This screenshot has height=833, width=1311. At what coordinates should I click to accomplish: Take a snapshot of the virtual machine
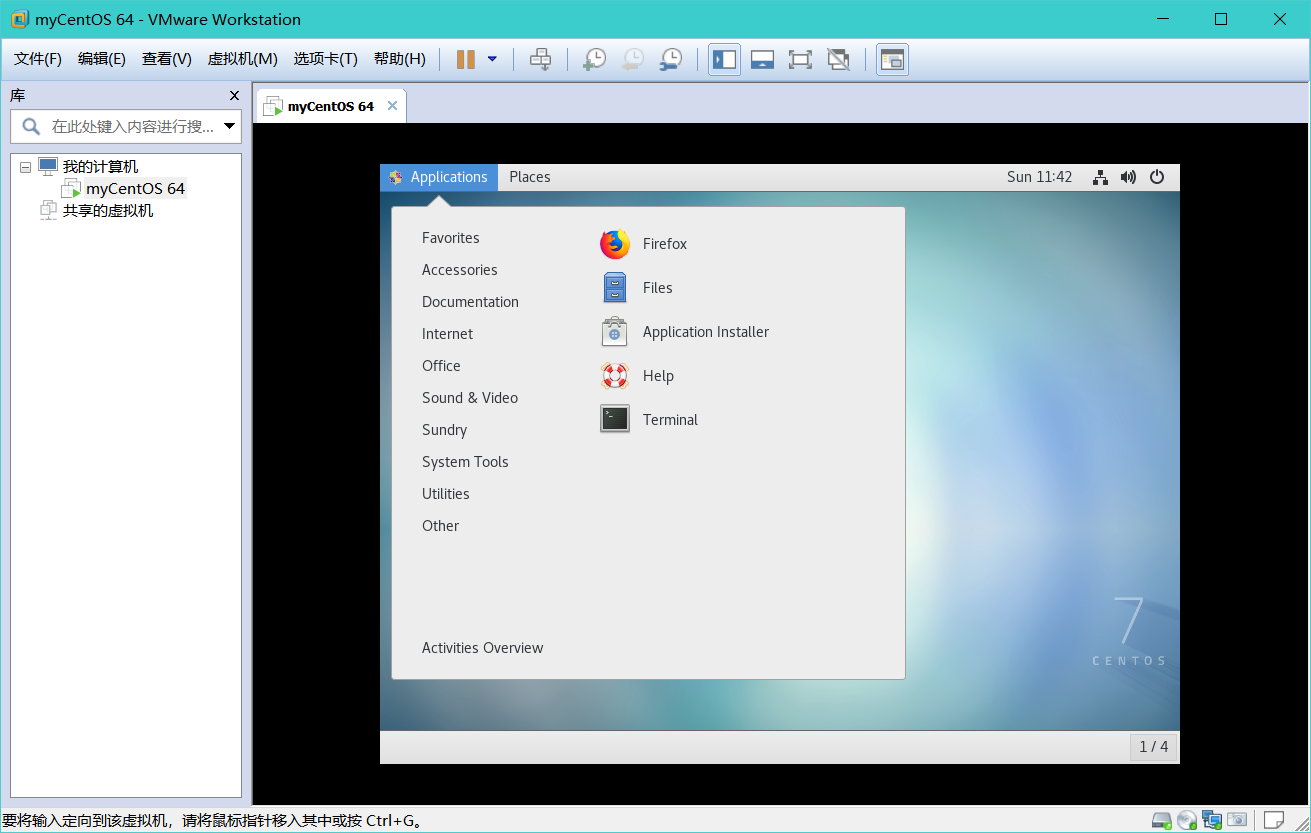coord(594,59)
